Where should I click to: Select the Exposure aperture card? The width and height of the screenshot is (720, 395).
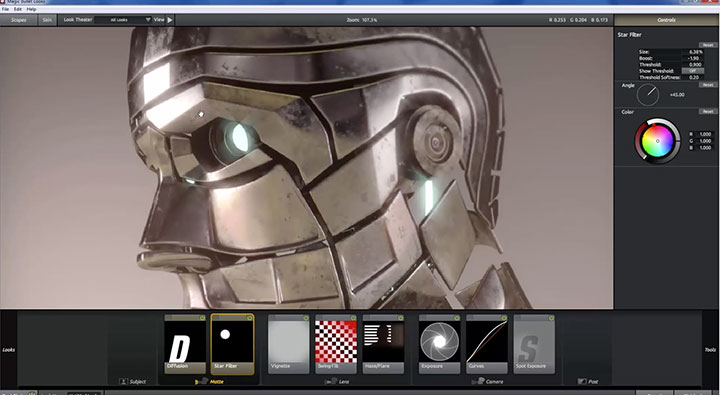[x=439, y=344]
